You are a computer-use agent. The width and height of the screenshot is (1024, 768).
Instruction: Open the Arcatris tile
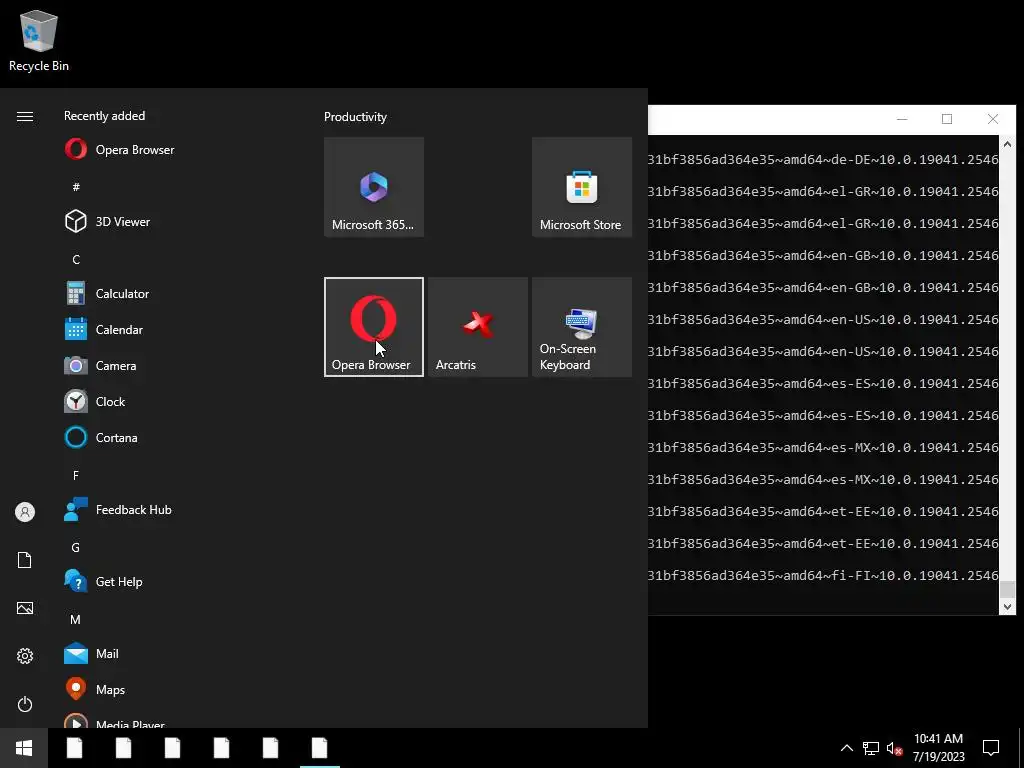click(478, 327)
